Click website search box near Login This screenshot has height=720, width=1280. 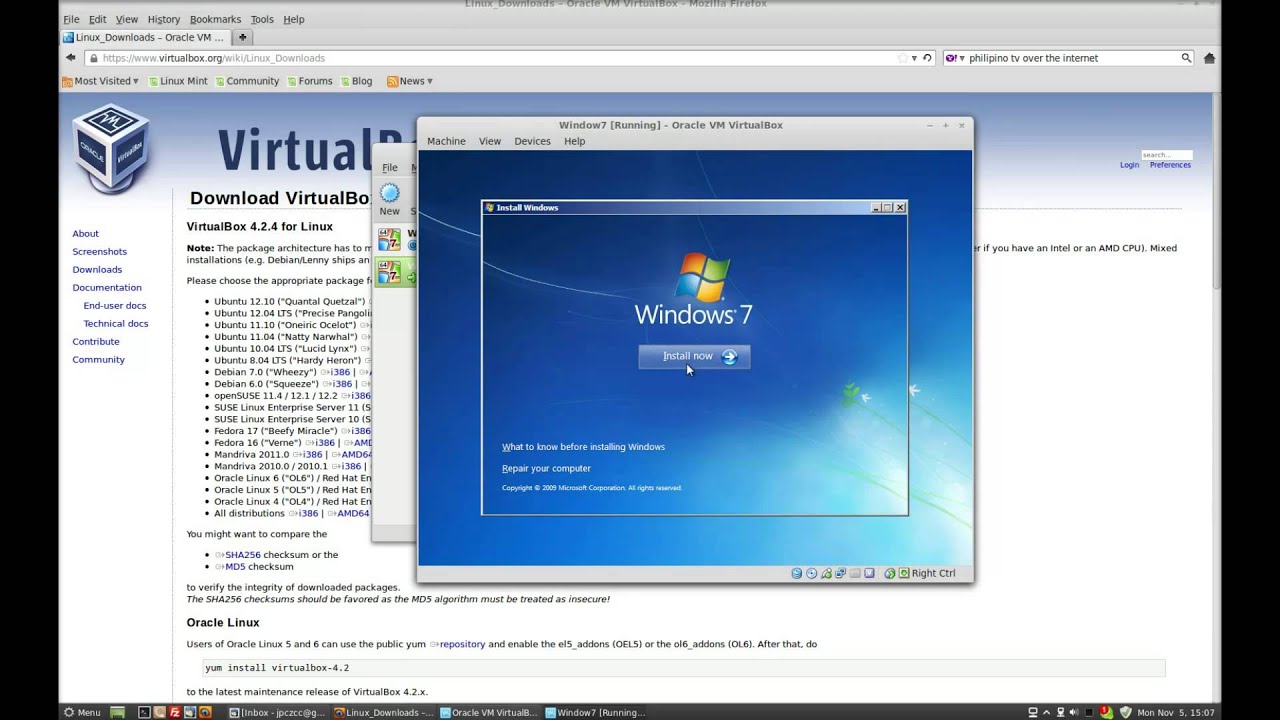pyautogui.click(x=1167, y=155)
